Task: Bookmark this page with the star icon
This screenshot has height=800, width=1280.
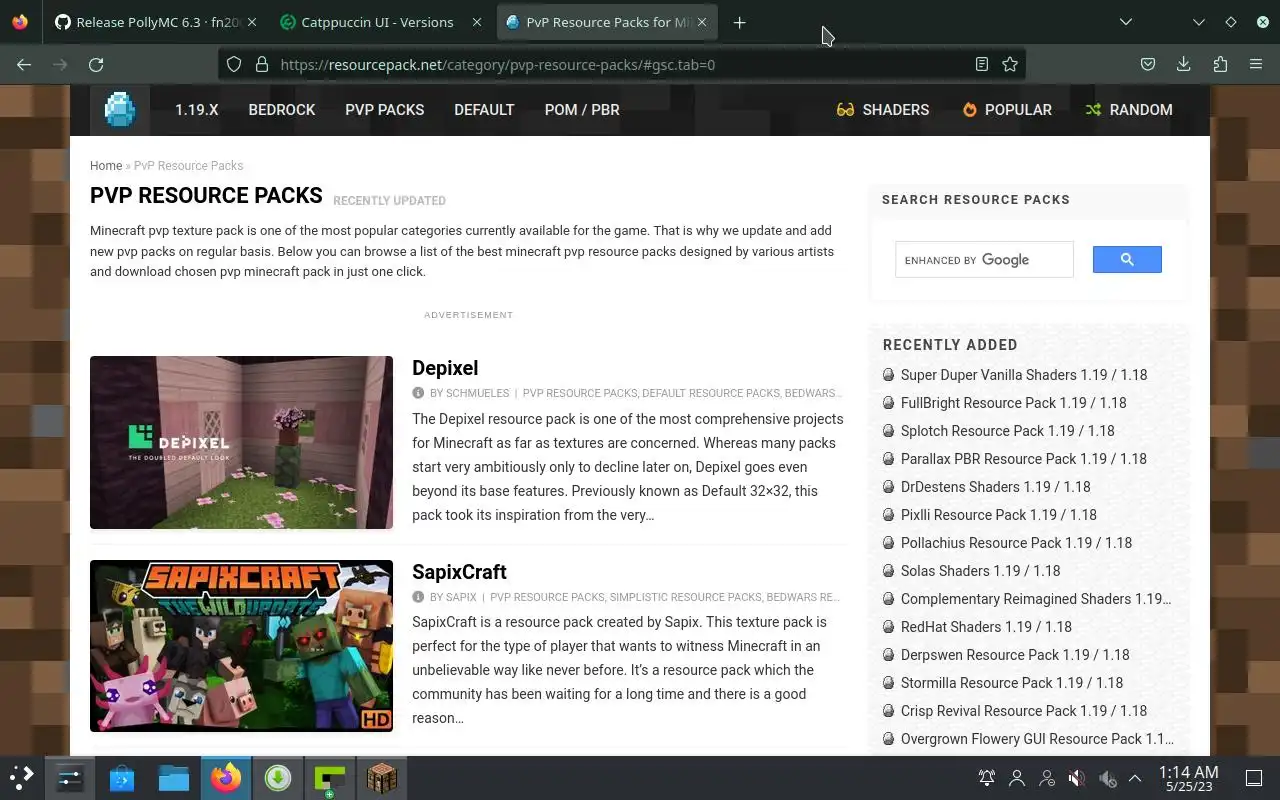Action: [x=1010, y=64]
